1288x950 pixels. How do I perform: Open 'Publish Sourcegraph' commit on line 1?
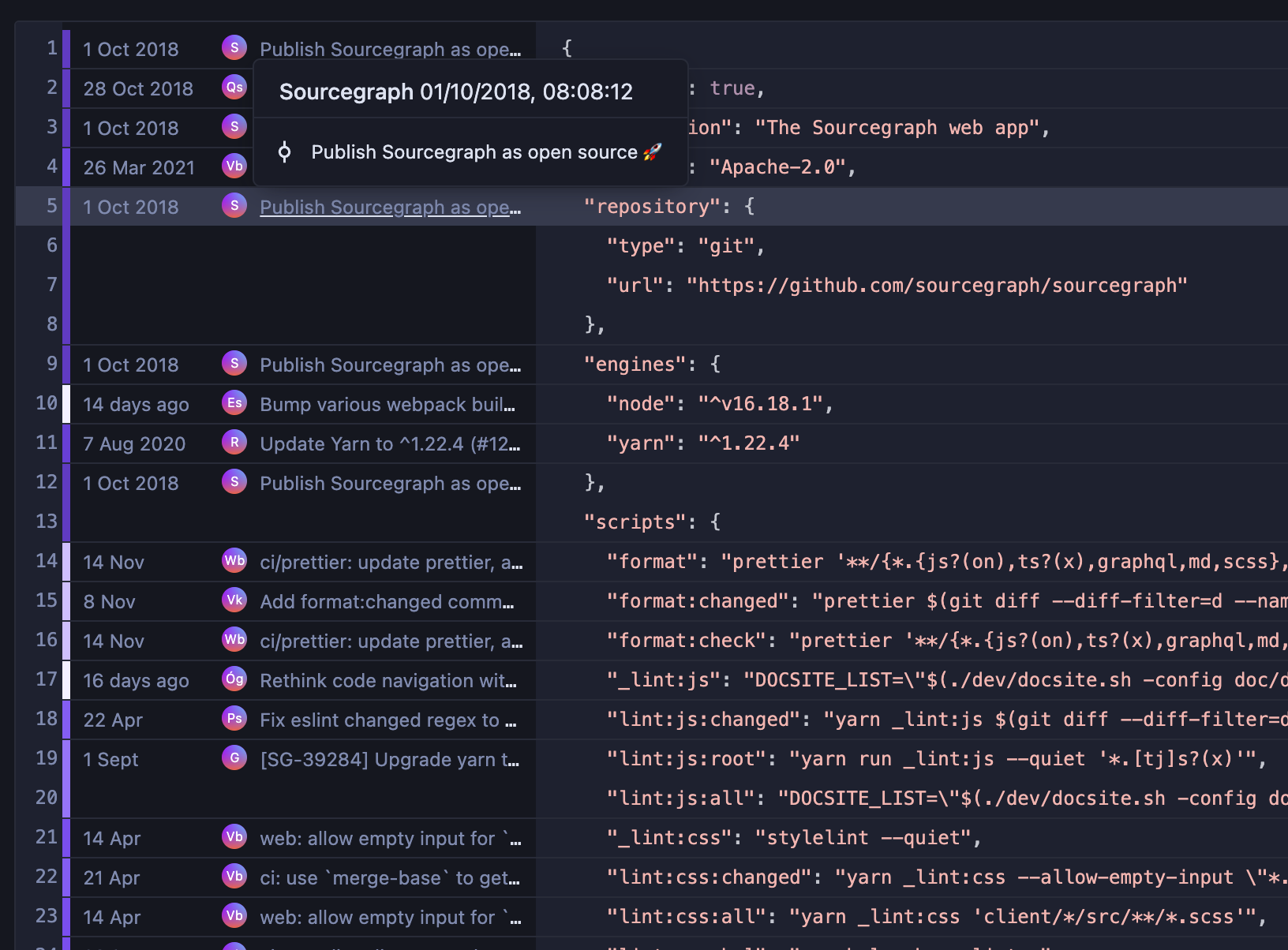tap(390, 49)
